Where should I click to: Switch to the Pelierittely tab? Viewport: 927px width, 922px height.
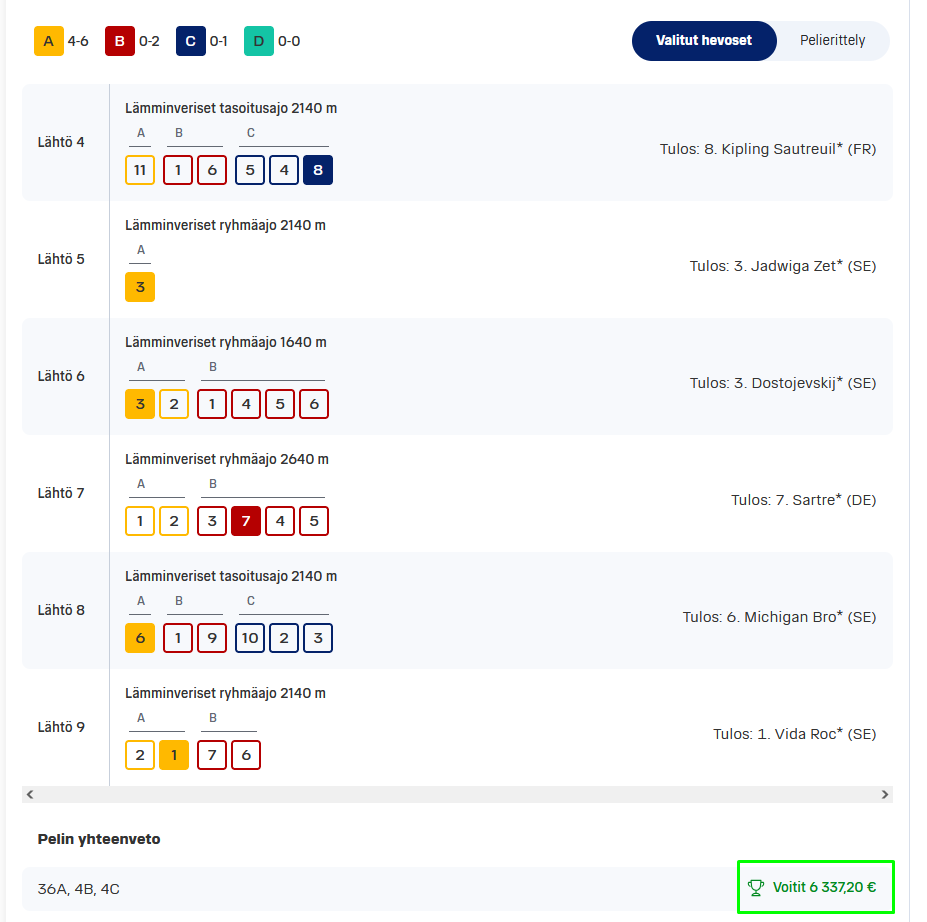pyautogui.click(x=832, y=41)
